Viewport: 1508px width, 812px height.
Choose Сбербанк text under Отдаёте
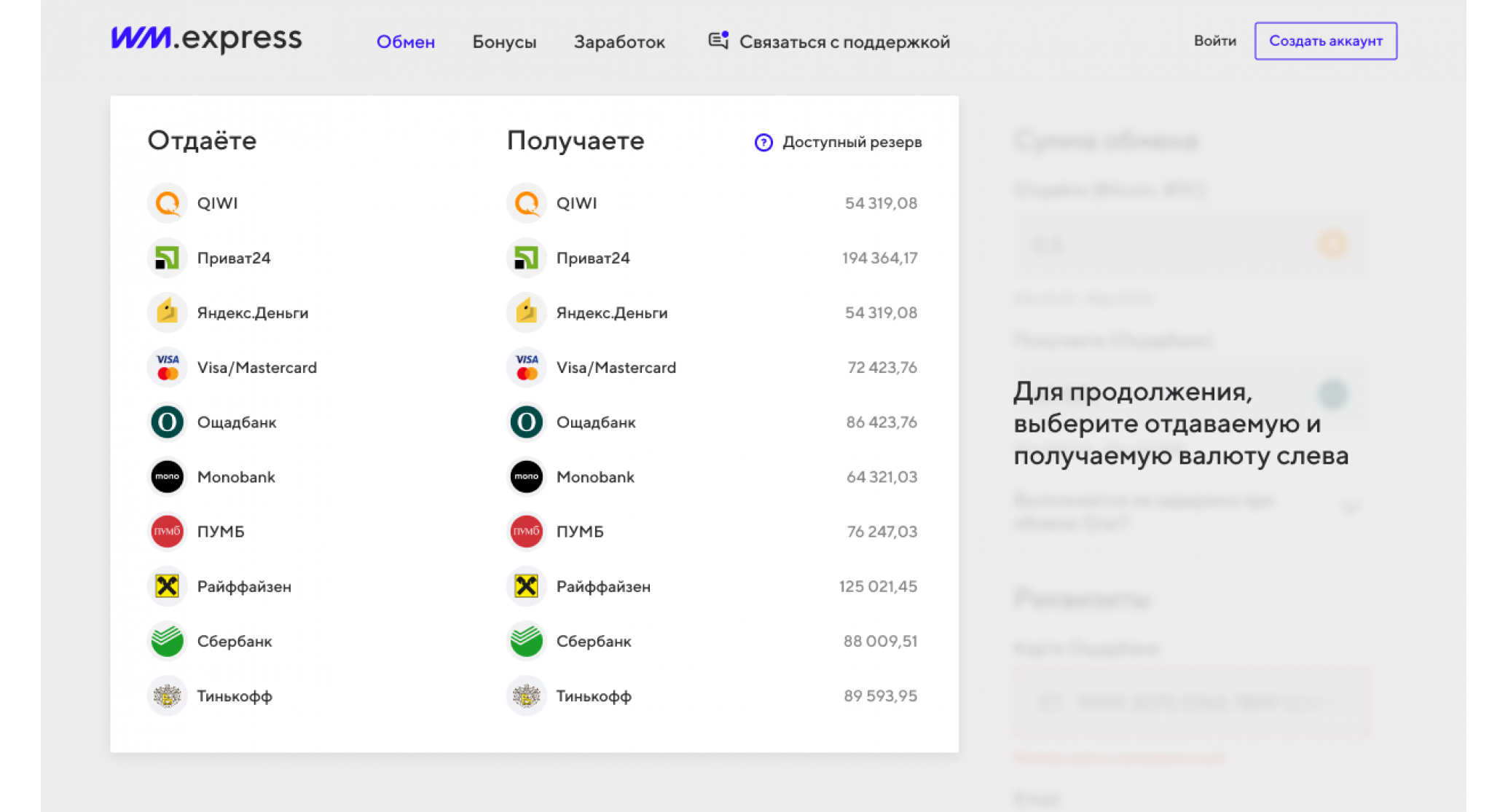click(x=235, y=642)
